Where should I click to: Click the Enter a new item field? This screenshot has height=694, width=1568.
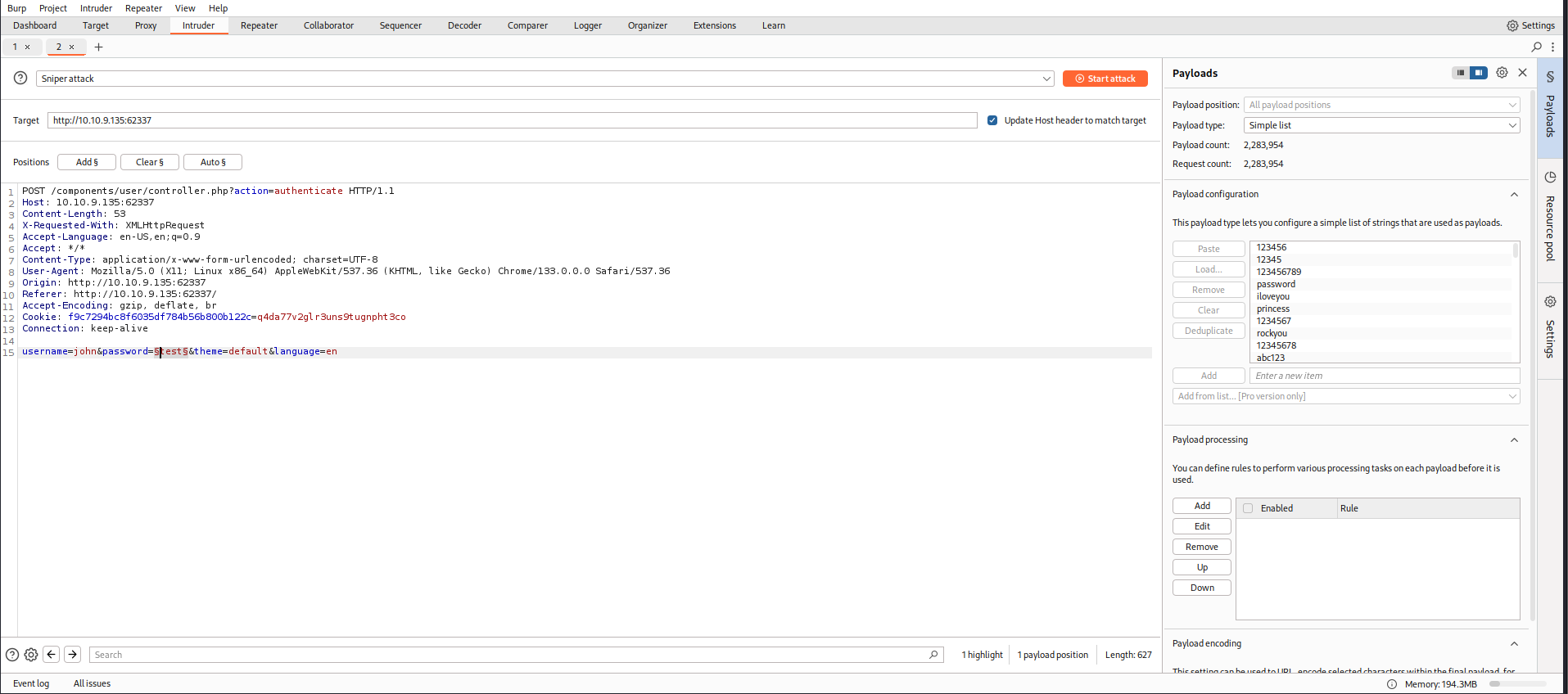tap(1385, 376)
